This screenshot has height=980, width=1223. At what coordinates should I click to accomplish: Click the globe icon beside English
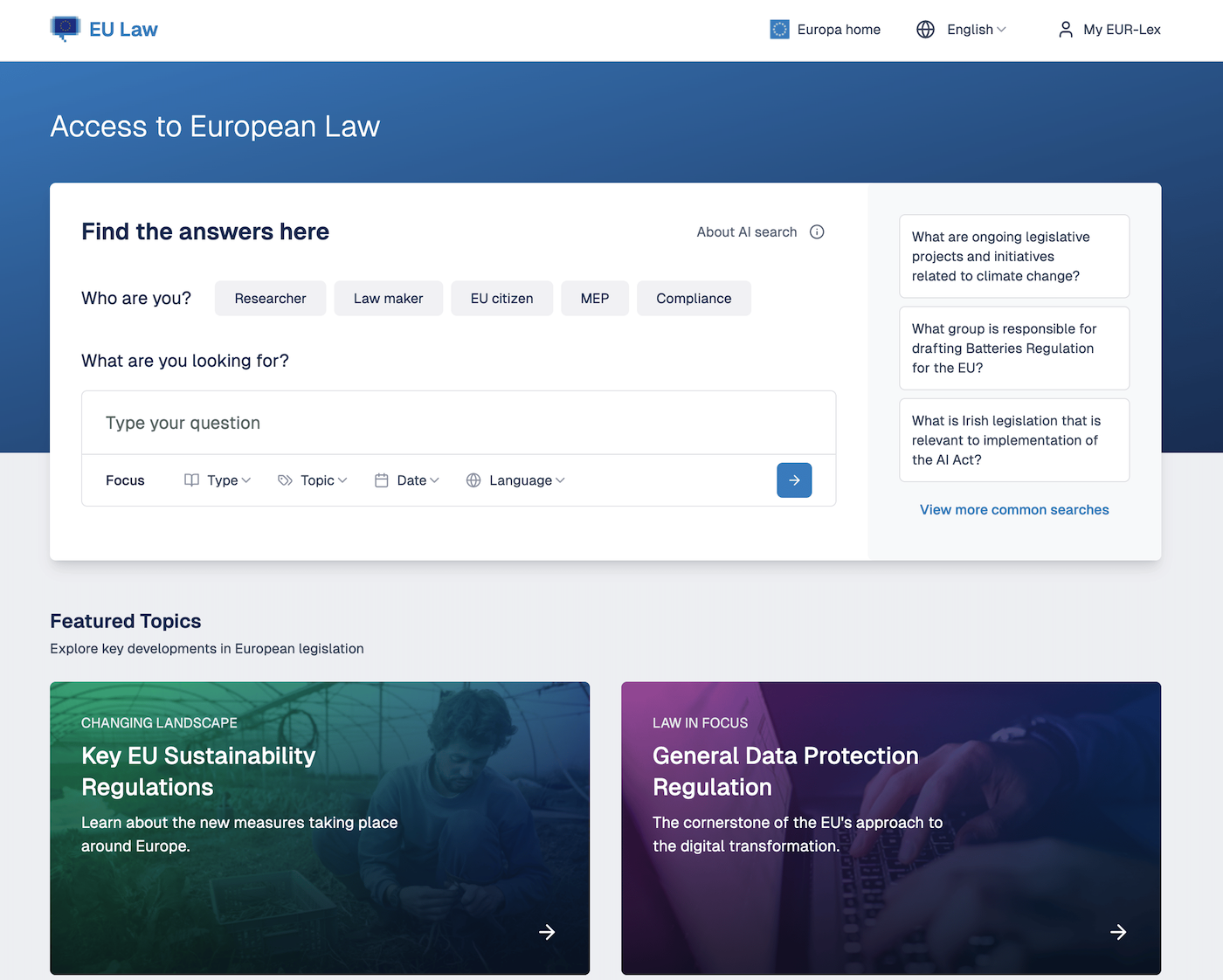pyautogui.click(x=925, y=30)
